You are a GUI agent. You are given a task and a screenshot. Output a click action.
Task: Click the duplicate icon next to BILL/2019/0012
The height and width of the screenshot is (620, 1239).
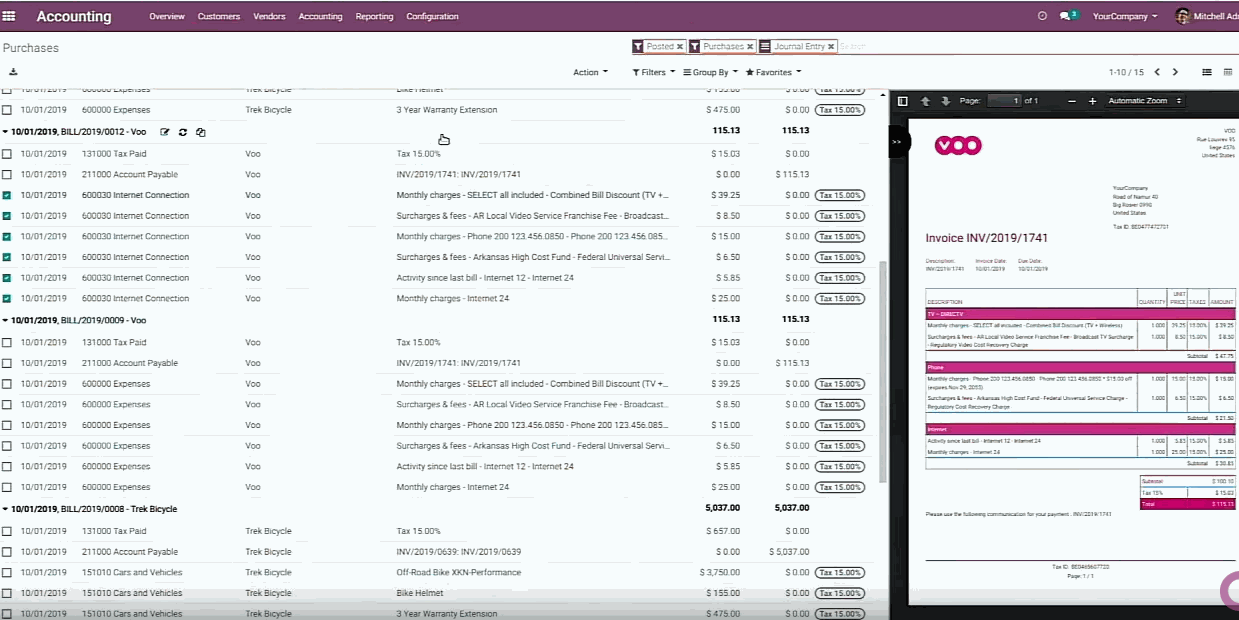(200, 131)
